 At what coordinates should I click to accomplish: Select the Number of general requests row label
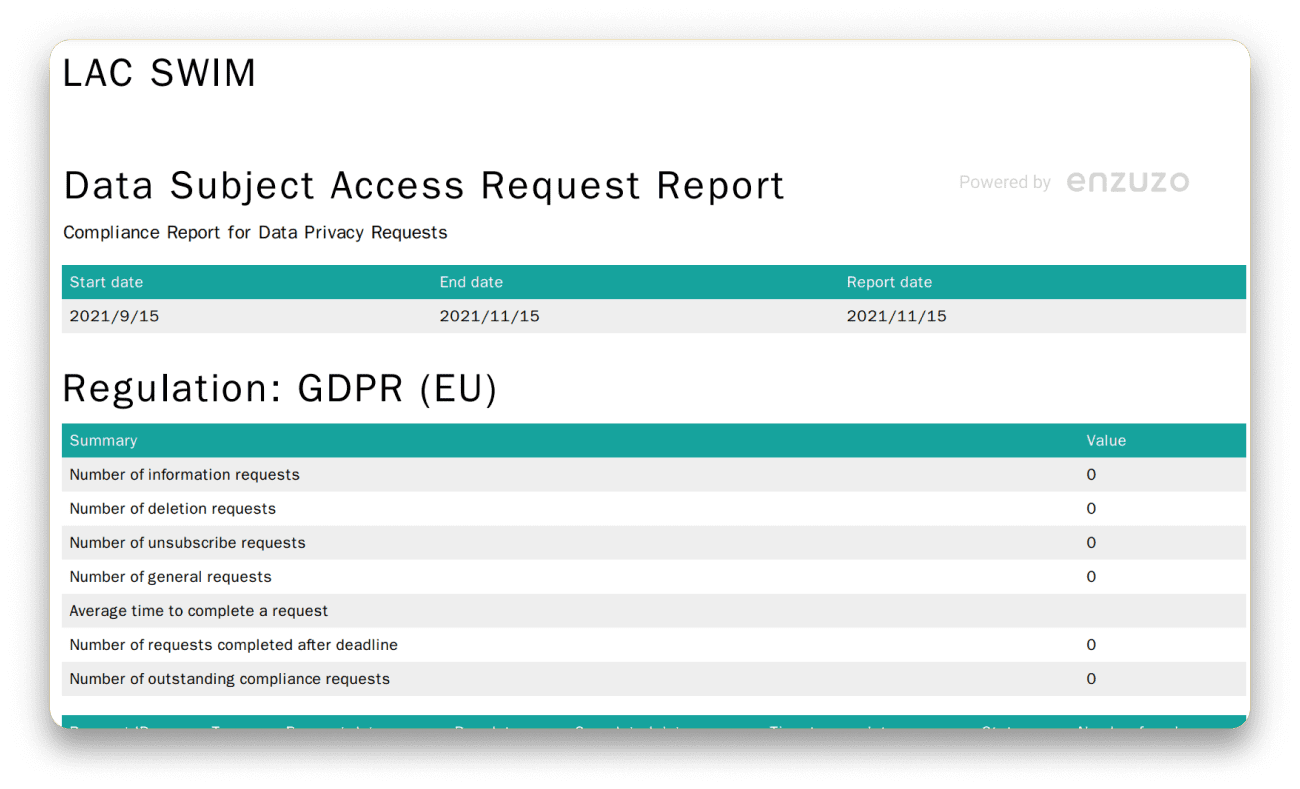point(170,577)
